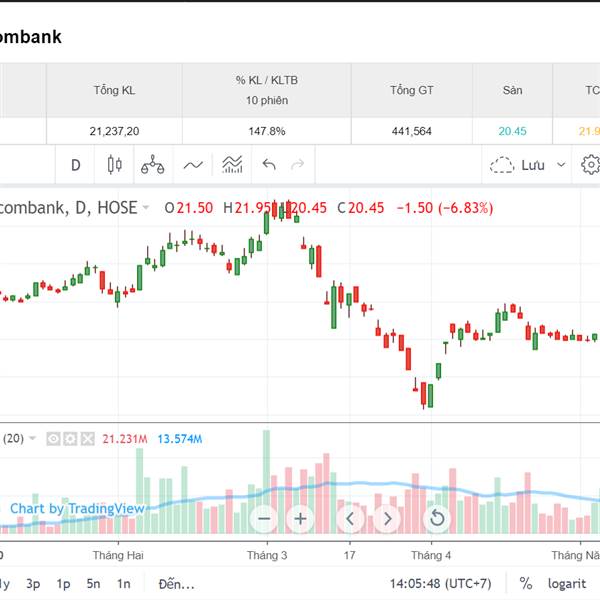
Task: Click the Tổng GT column header
Action: [412, 90]
